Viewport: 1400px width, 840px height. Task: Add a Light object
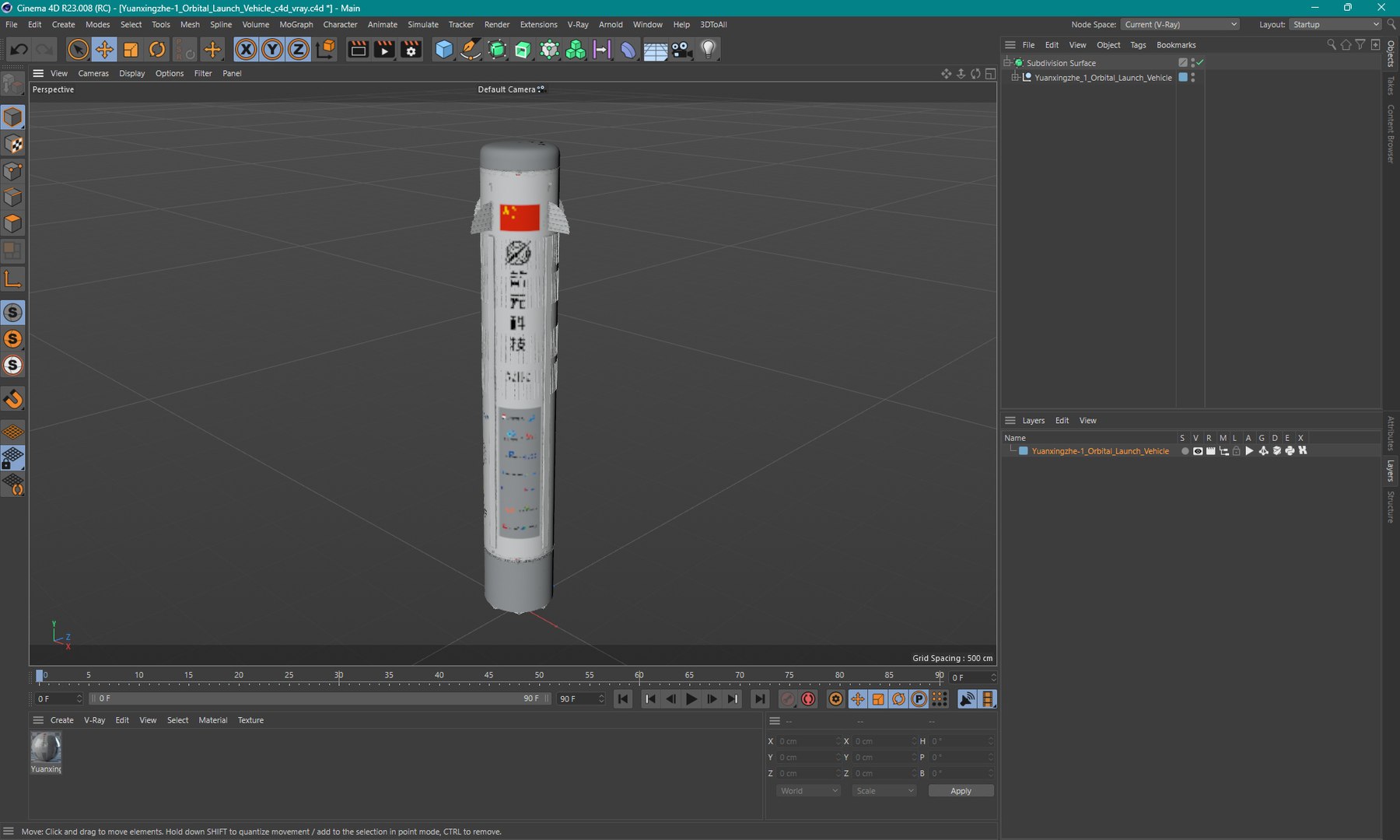708,50
